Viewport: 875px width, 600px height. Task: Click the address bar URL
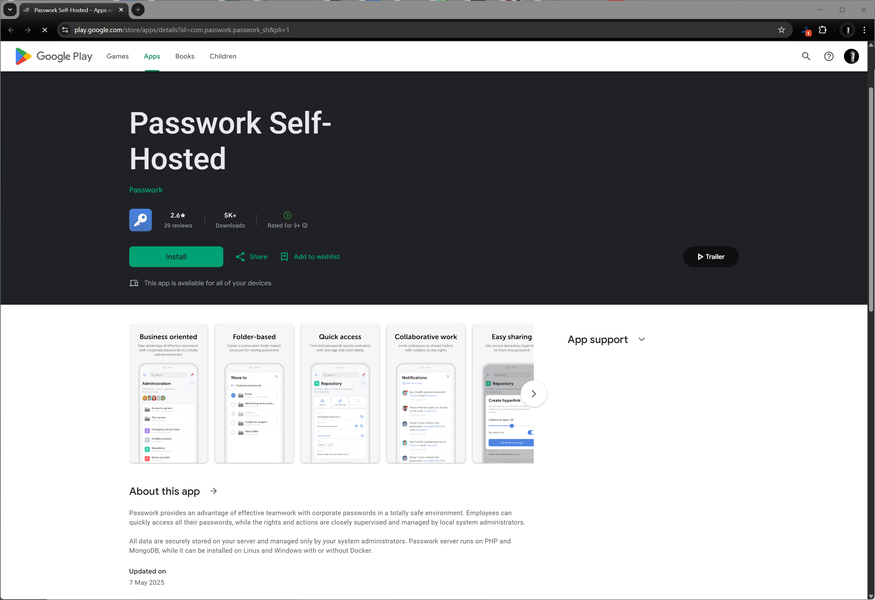182,30
